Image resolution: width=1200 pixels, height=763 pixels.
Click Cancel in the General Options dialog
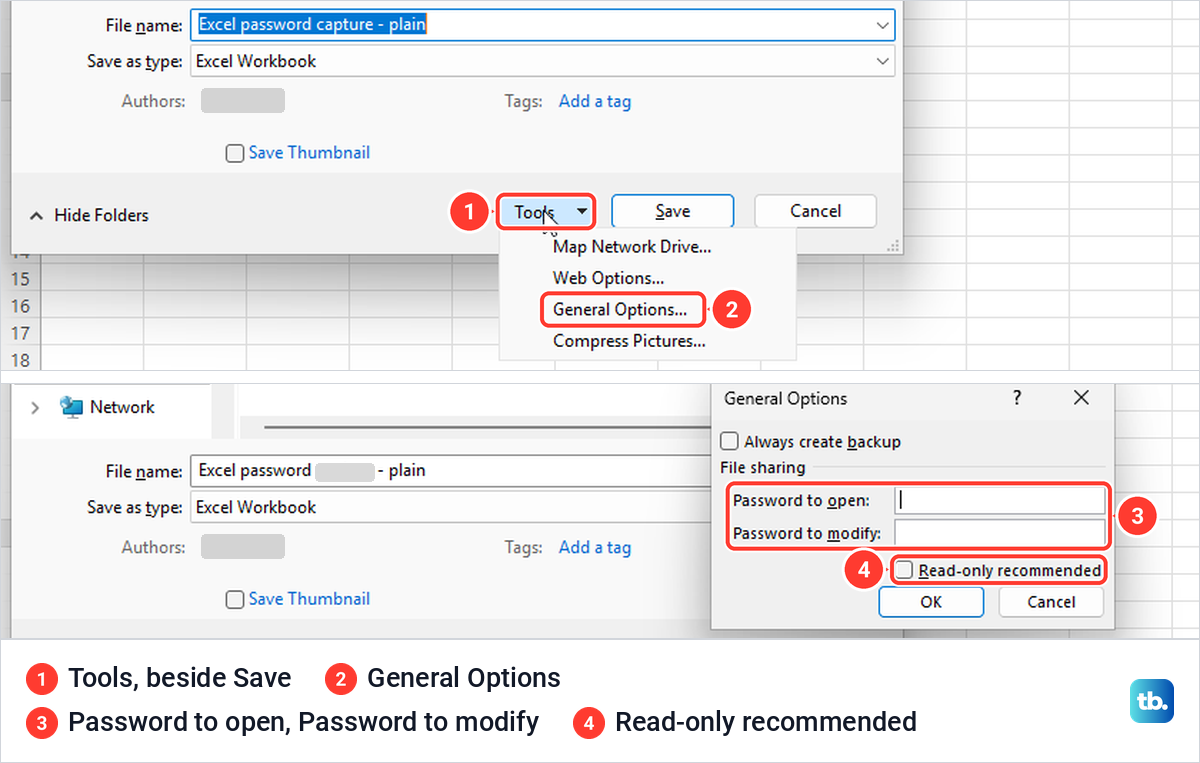tap(1051, 602)
